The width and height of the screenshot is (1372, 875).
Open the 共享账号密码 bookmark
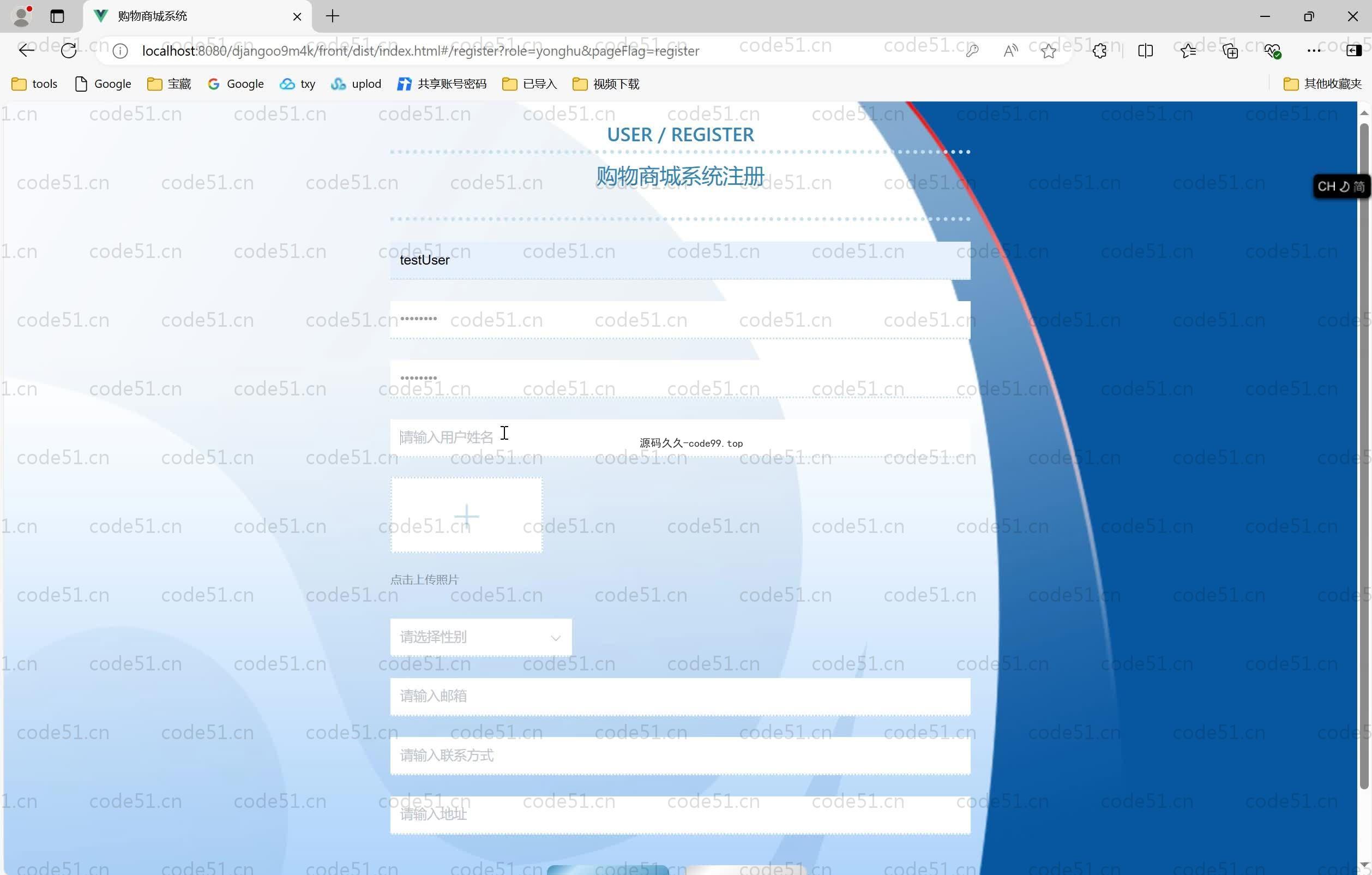coord(442,84)
